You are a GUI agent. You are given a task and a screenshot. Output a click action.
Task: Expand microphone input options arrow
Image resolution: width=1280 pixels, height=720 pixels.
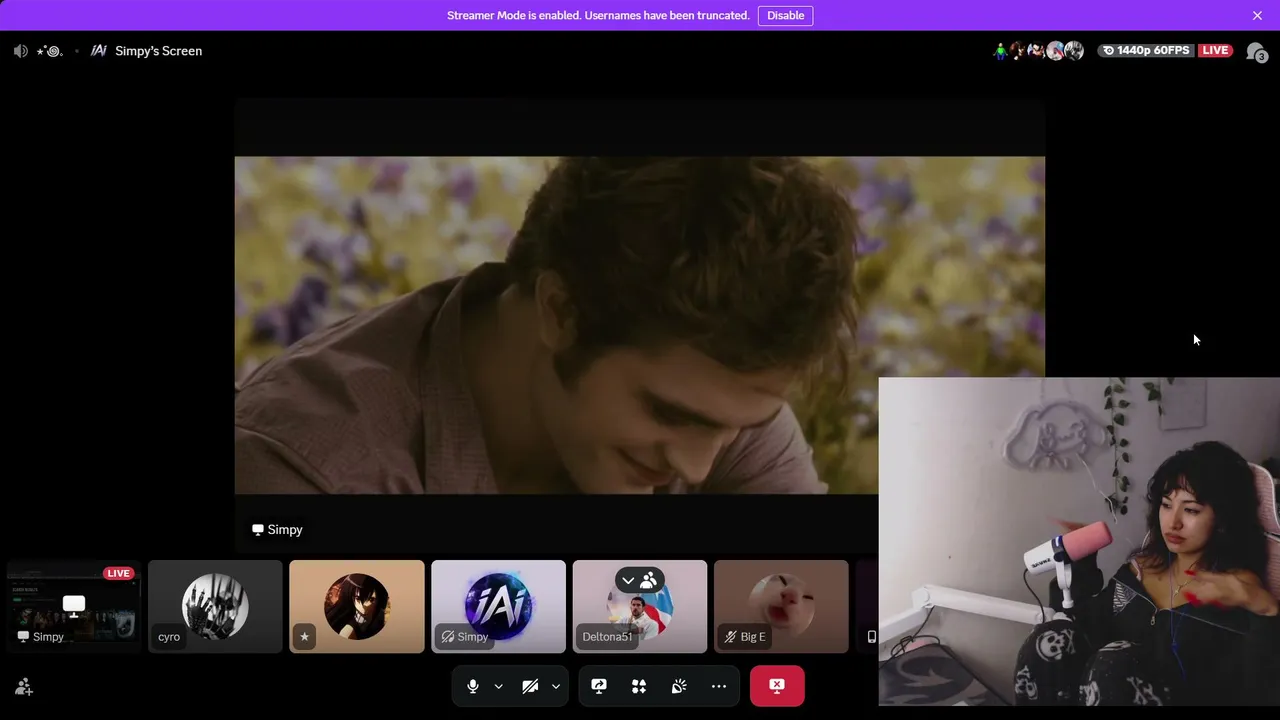coord(498,686)
